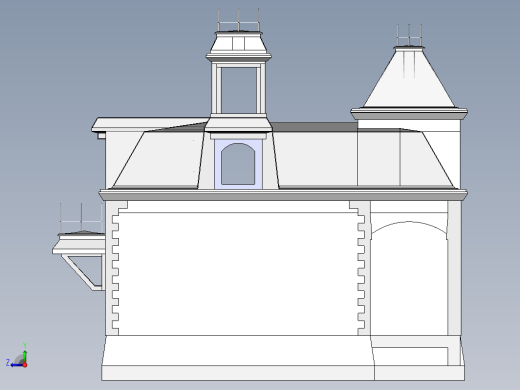Select the arched opening inside the dormer window
Screen dimensions: 520x390
[238, 164]
